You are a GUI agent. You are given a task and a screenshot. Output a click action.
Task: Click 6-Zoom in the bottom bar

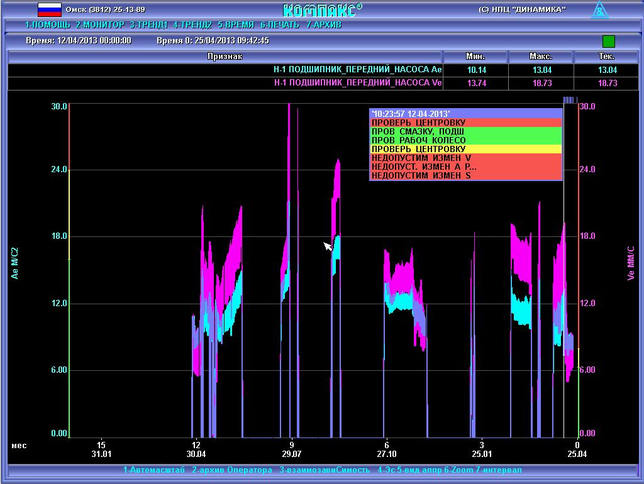460,469
